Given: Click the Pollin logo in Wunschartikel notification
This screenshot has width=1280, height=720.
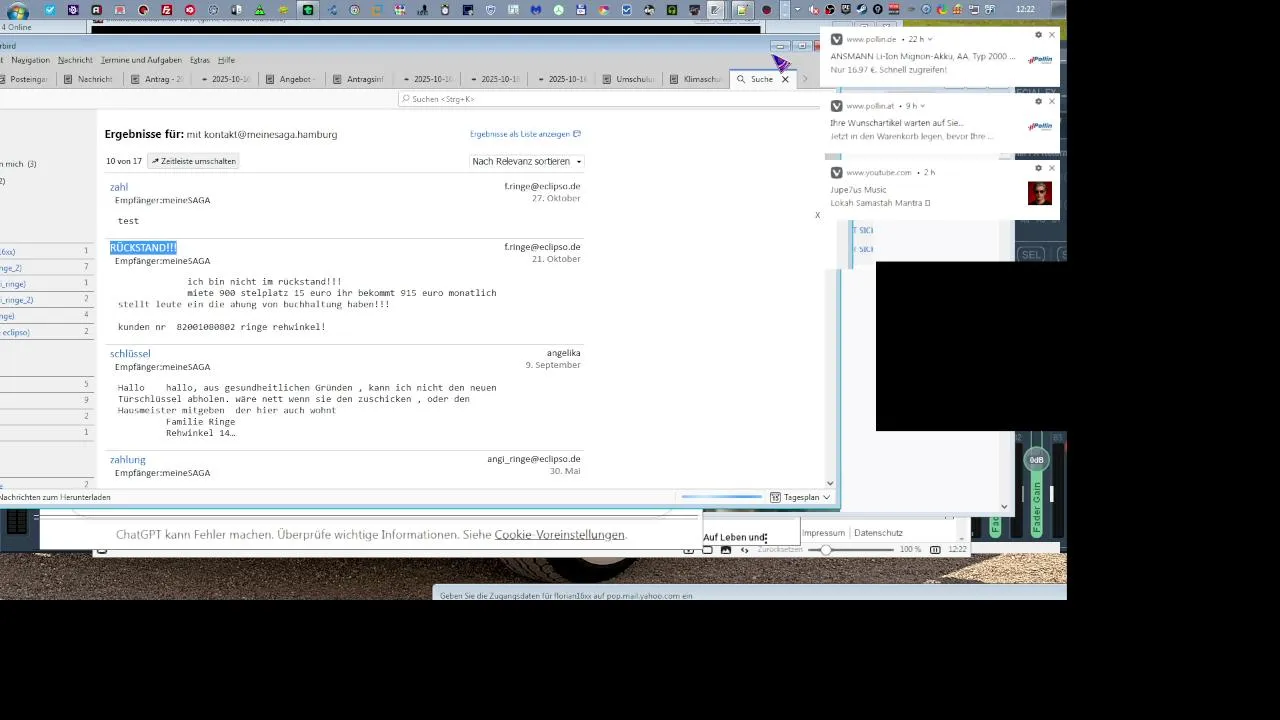Looking at the screenshot, I should (1040, 126).
